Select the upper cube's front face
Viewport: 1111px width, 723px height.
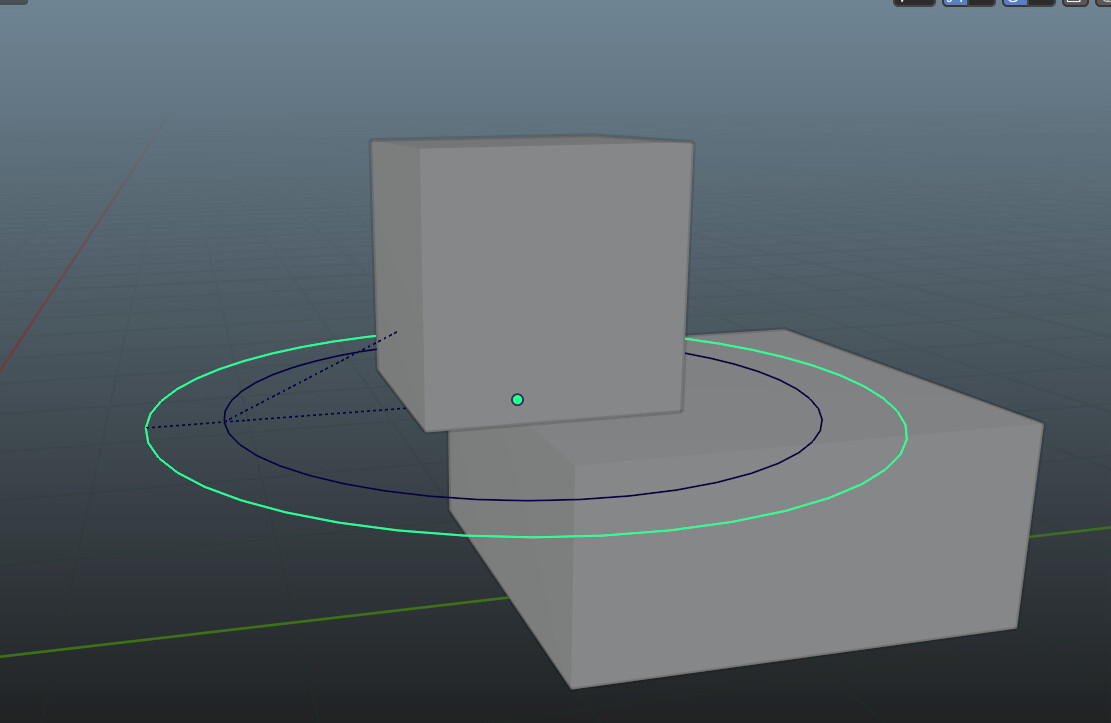pos(553,284)
